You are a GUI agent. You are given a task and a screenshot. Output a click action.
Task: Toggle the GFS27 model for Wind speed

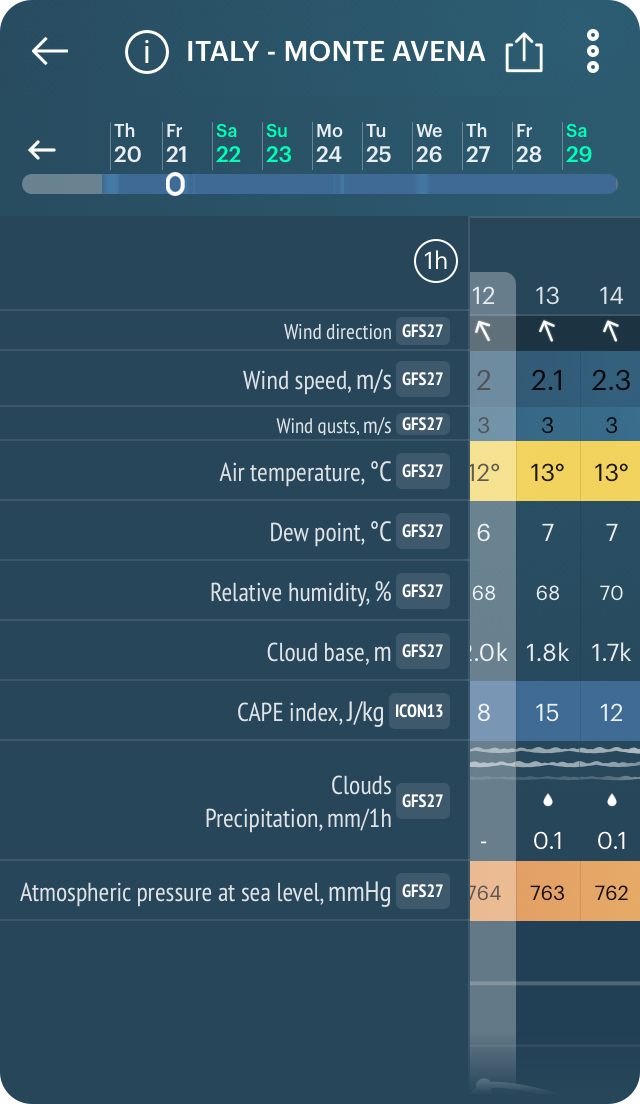tap(422, 379)
